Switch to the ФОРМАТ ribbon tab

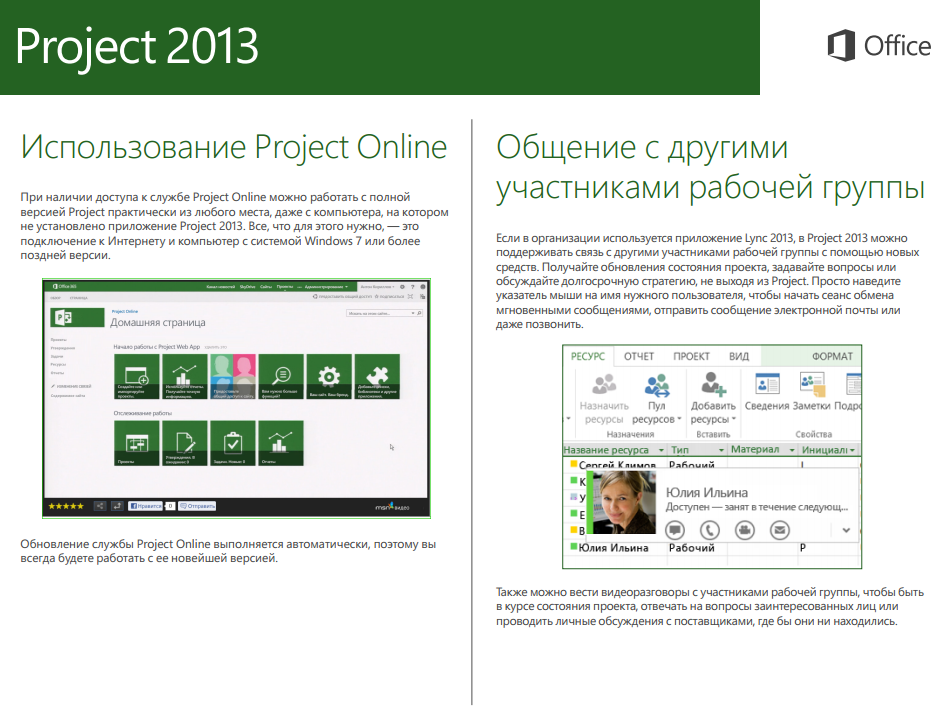click(x=832, y=356)
